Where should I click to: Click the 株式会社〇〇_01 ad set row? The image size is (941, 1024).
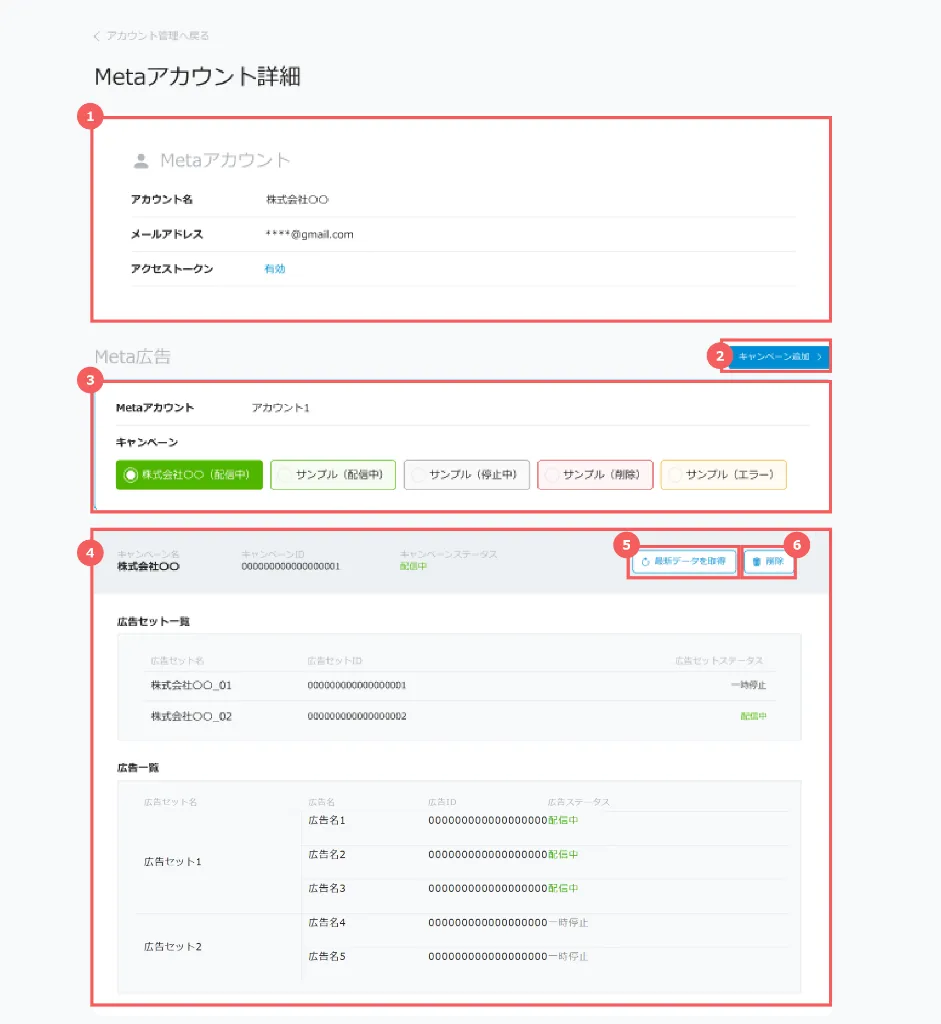(x=461, y=685)
